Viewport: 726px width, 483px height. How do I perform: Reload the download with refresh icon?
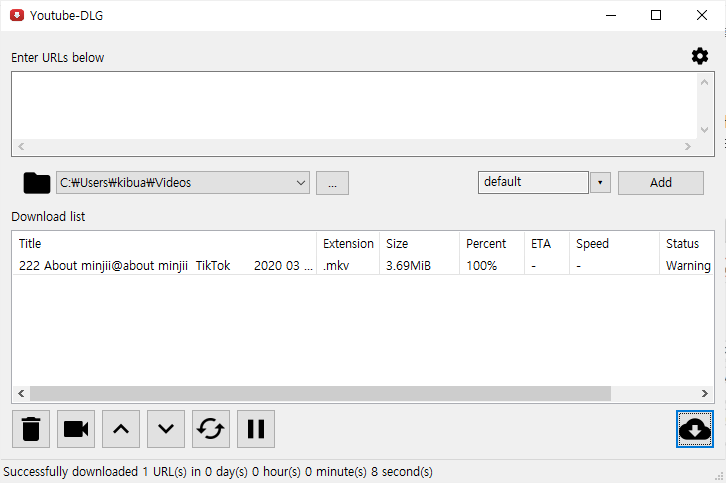(211, 429)
